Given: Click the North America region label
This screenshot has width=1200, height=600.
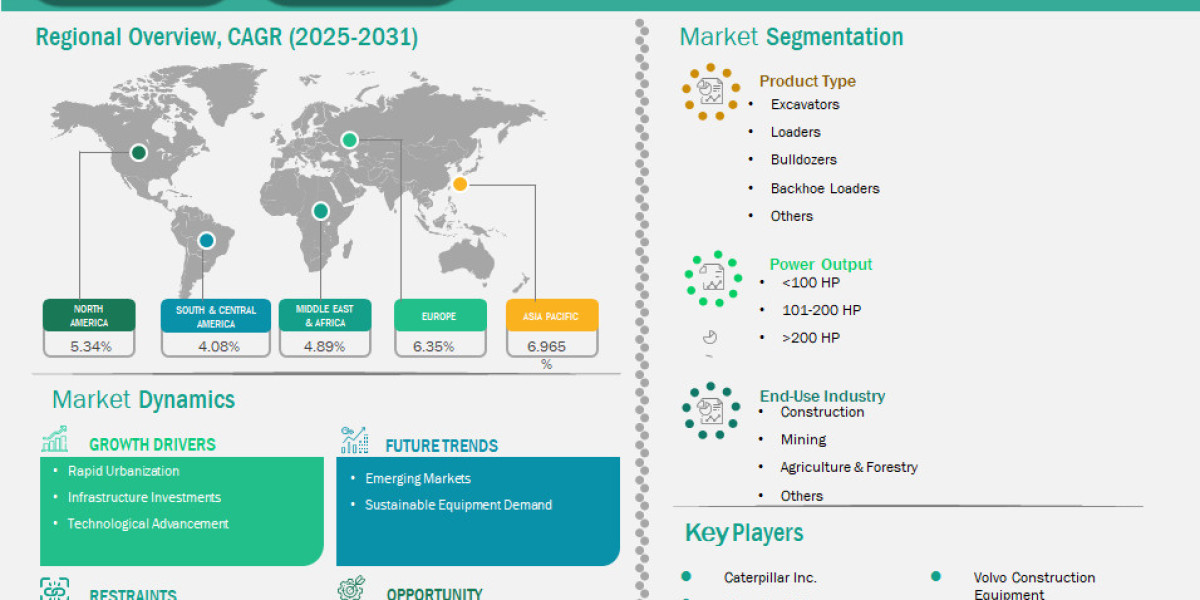Looking at the screenshot, I should pyautogui.click(x=89, y=316).
